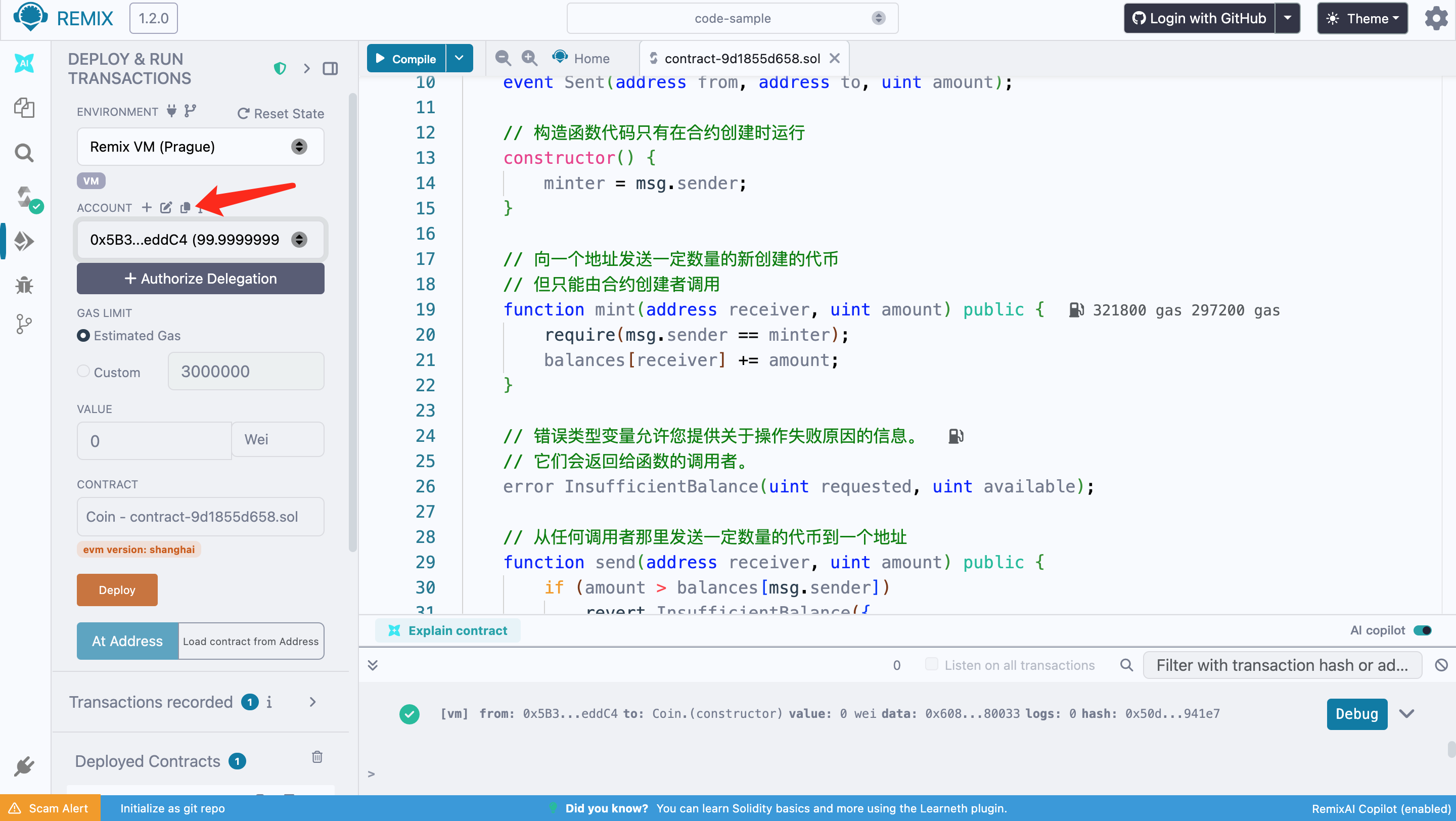Open the Git source control icon
The image size is (1456, 821).
point(24,324)
